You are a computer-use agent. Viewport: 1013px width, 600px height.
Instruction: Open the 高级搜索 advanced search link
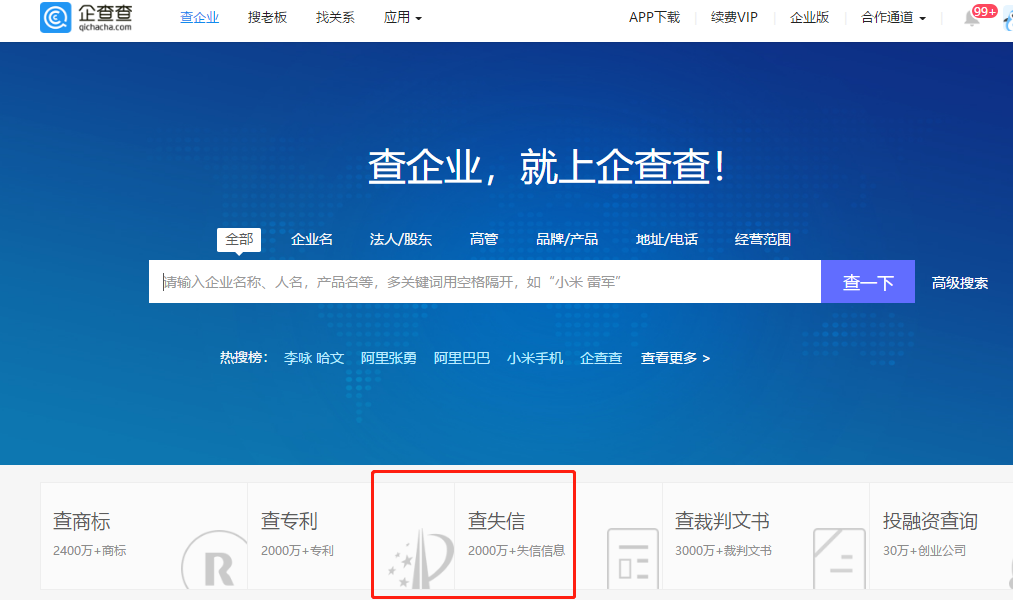point(959,283)
